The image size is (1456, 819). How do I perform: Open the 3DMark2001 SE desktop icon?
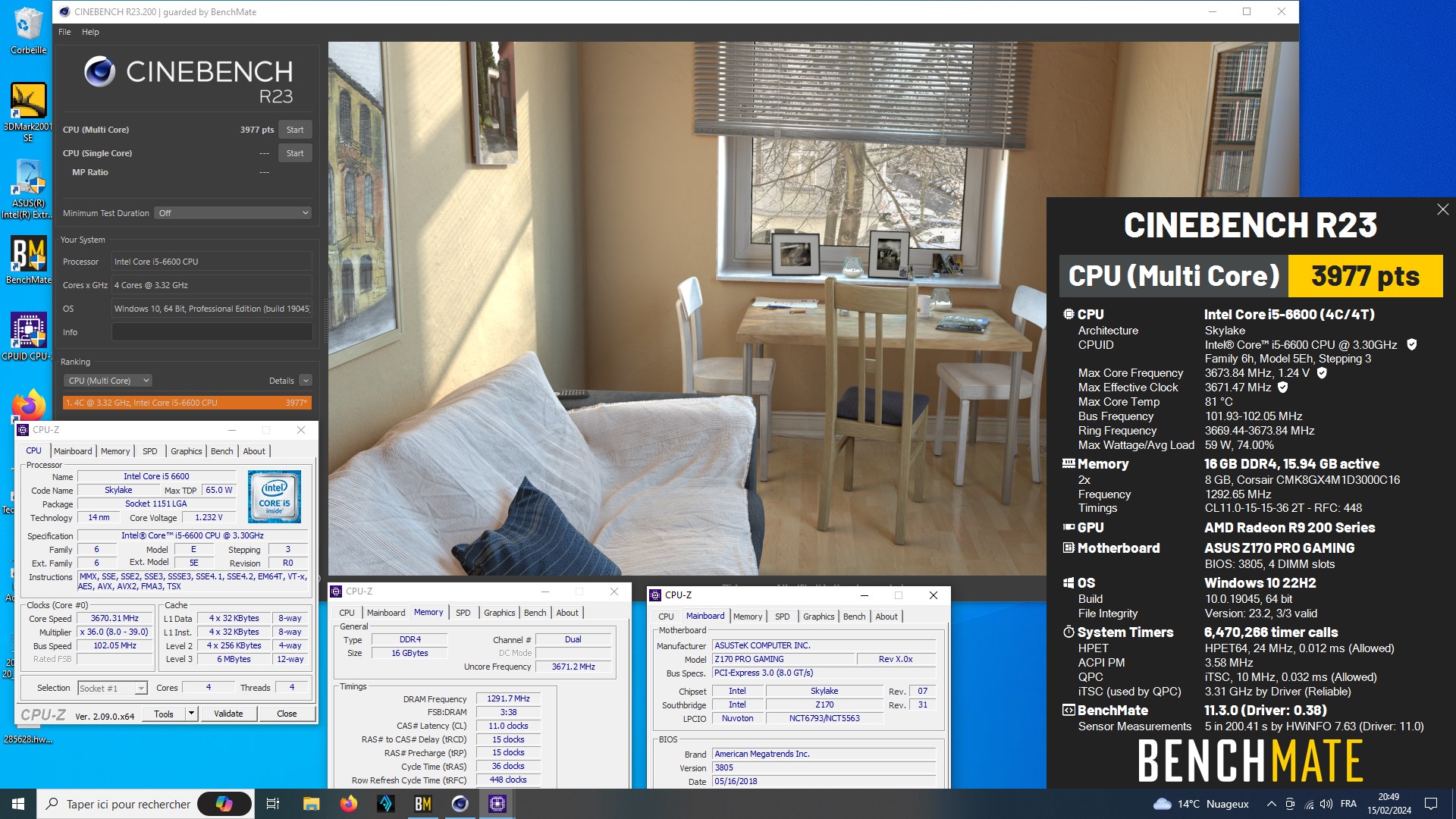click(x=28, y=112)
